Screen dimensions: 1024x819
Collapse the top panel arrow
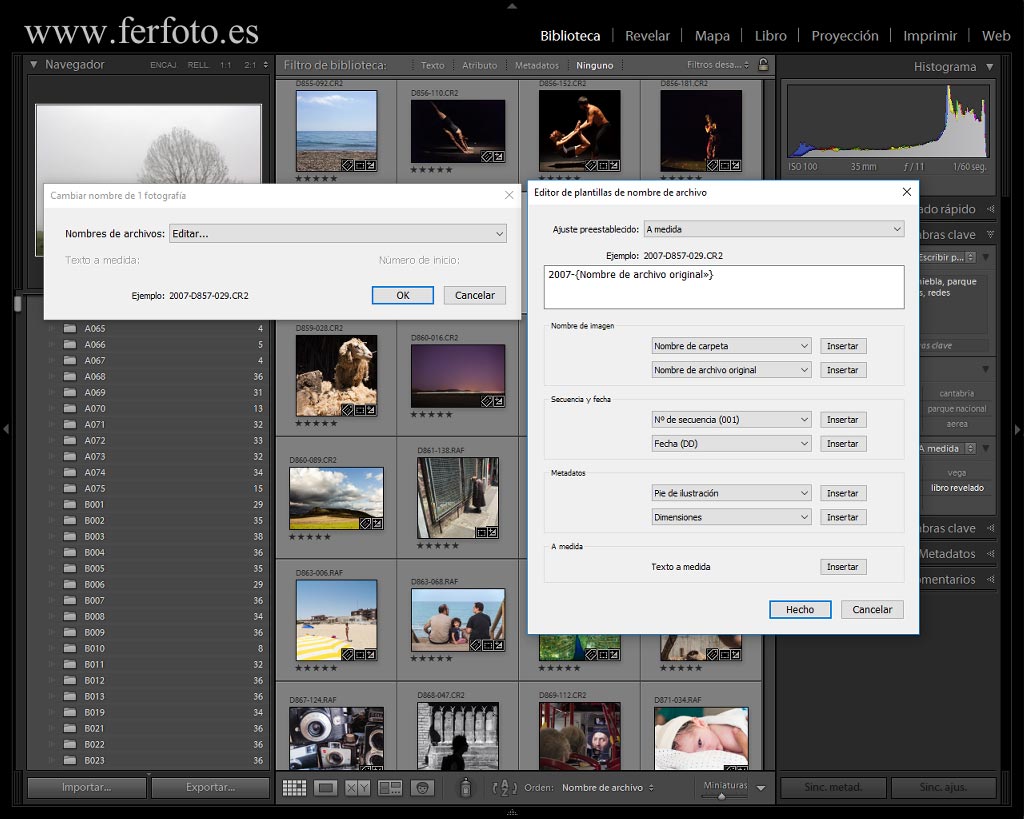[x=512, y=5]
